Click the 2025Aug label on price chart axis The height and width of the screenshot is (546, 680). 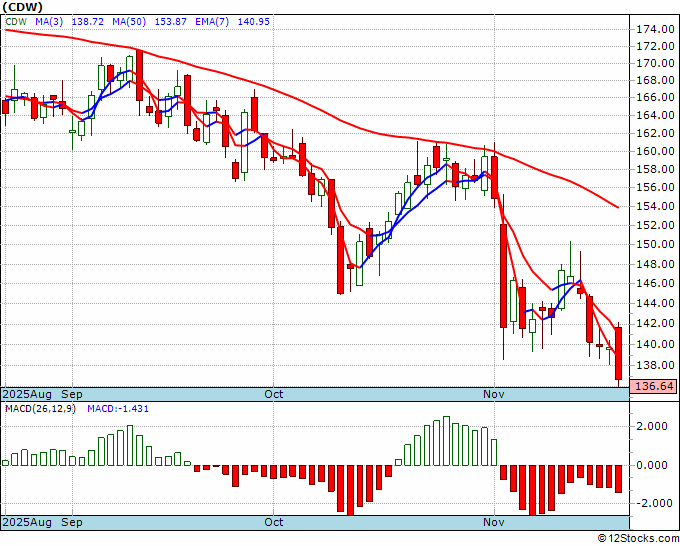27,394
